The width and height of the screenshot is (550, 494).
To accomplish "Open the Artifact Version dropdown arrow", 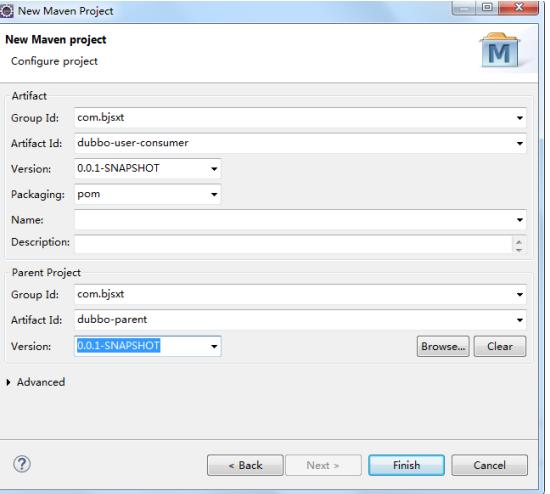I will (214, 169).
